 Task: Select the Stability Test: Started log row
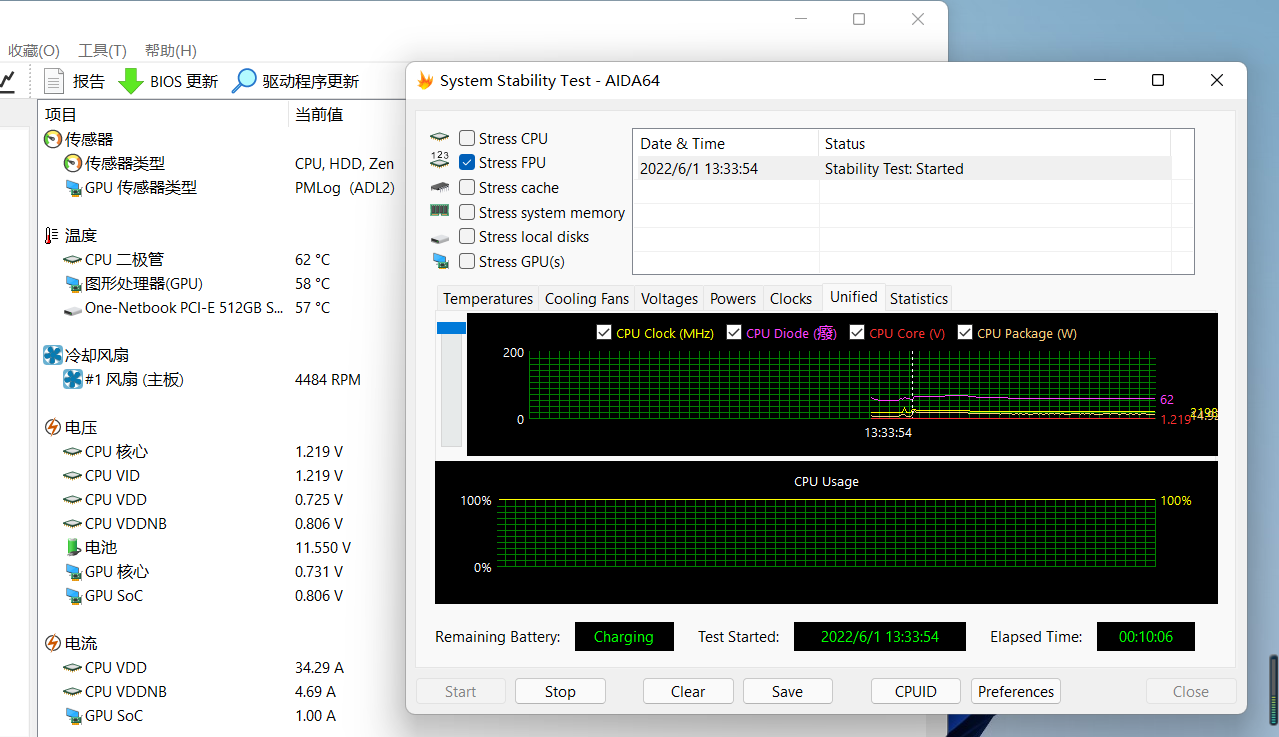coord(901,168)
